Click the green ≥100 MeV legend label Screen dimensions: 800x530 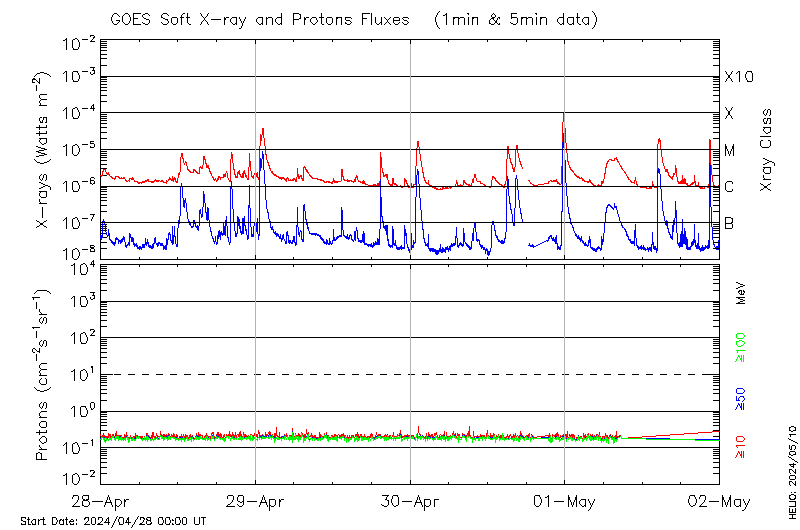point(741,351)
